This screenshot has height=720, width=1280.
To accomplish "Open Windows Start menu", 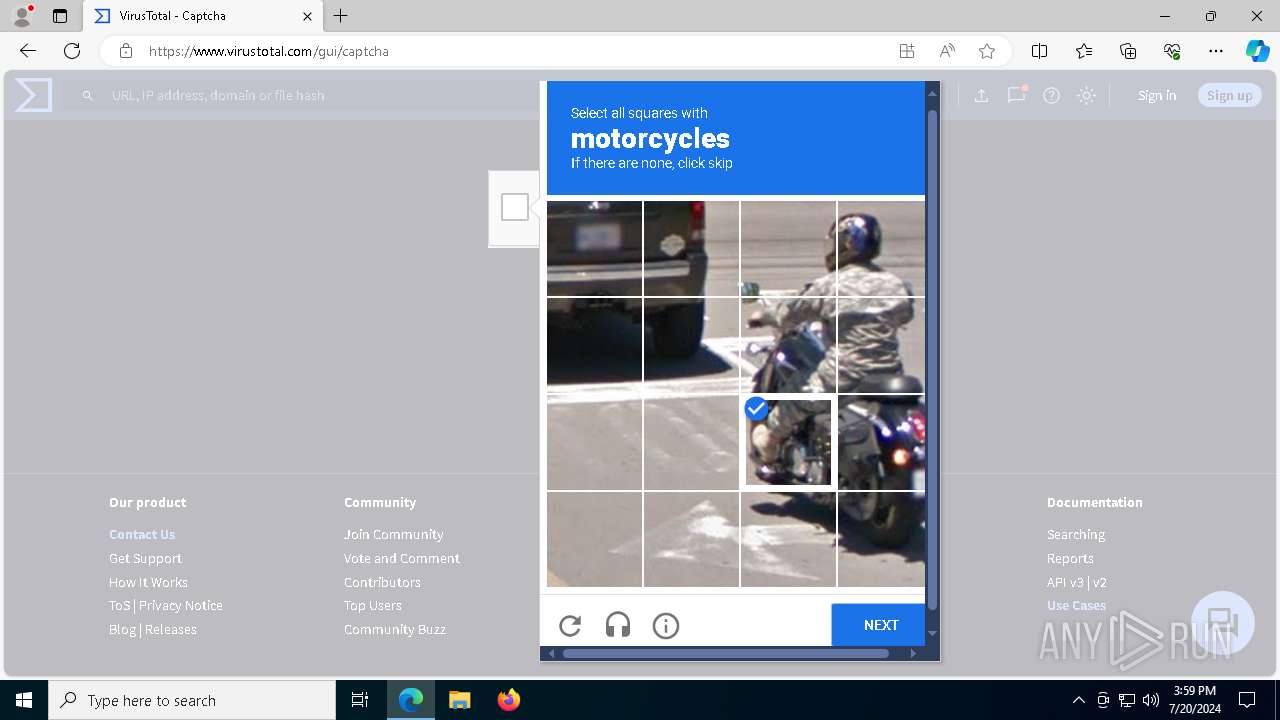I will [24, 700].
